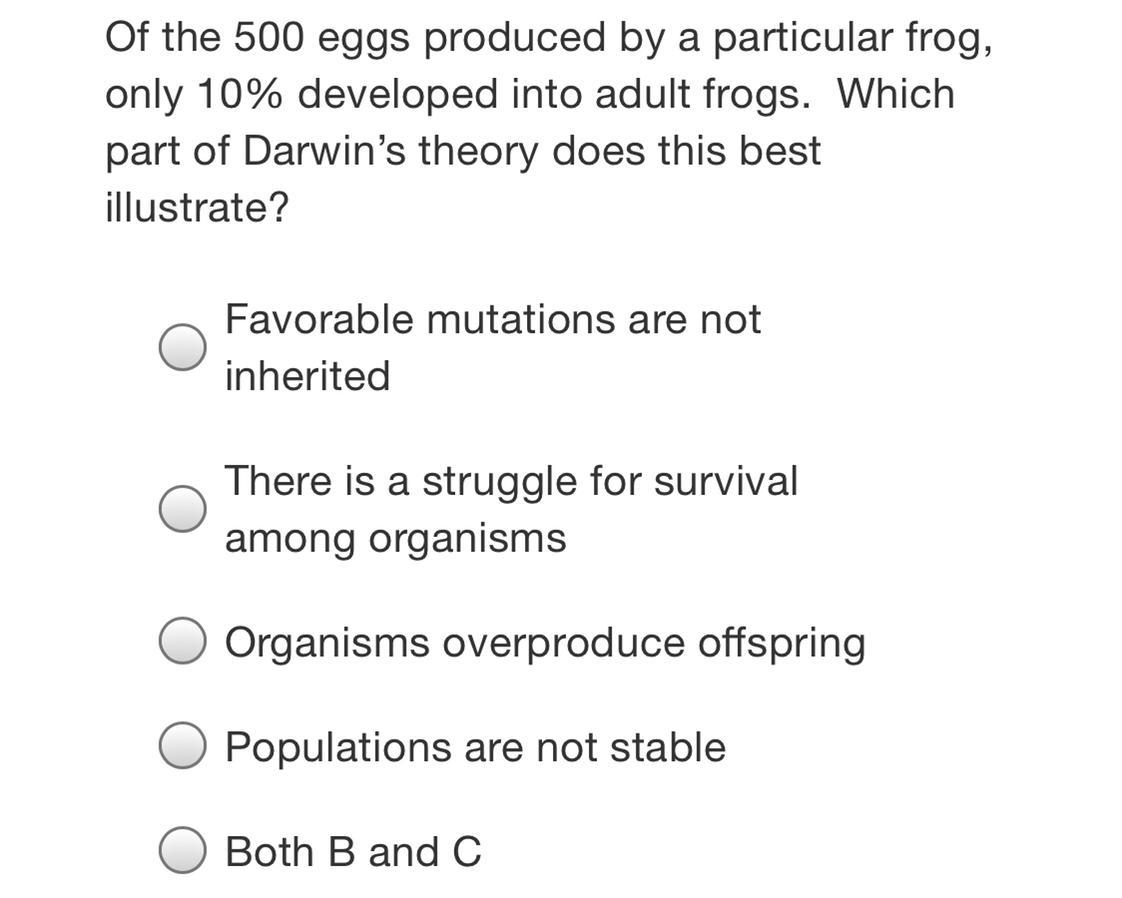
Task: Click the 'Organisms overproduce offspring' label text
Action: pos(545,643)
